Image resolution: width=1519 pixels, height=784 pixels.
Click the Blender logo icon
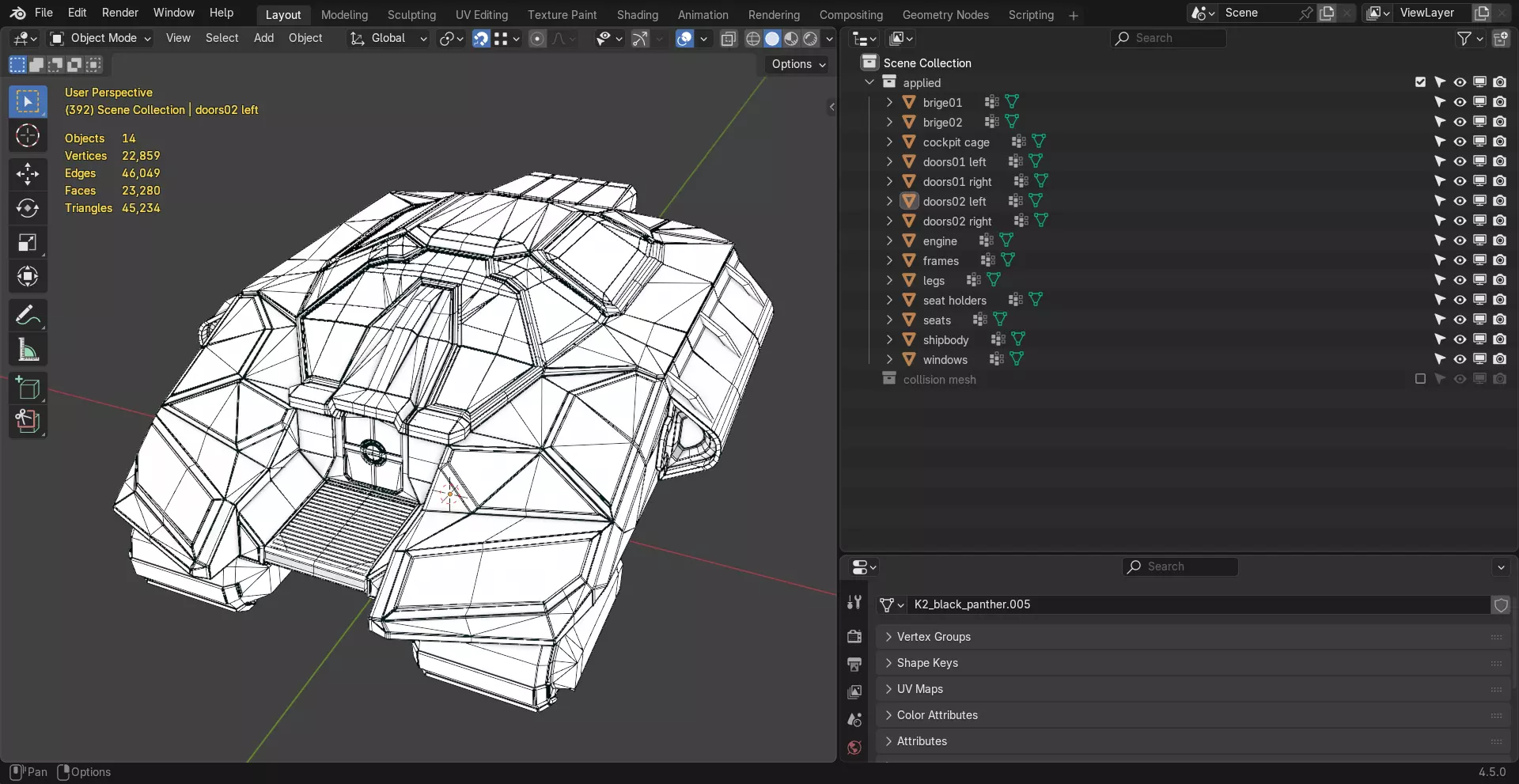pyautogui.click(x=17, y=13)
